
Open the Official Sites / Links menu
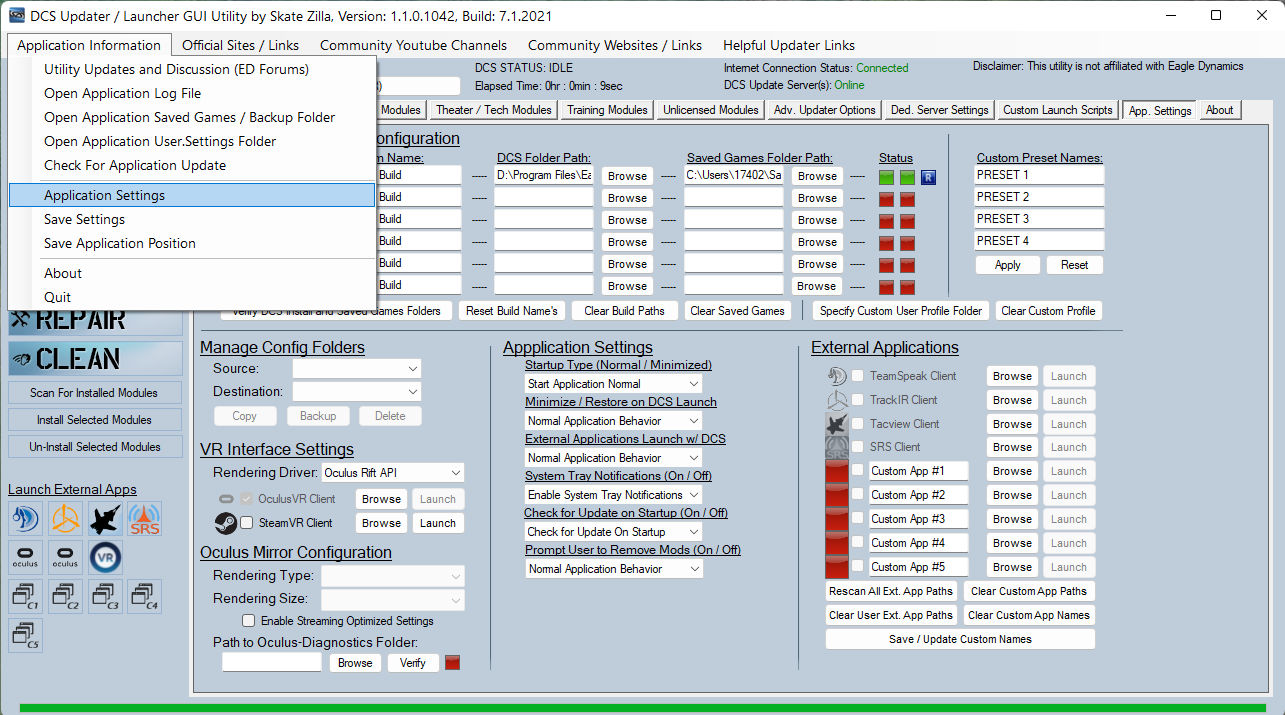click(x=240, y=45)
